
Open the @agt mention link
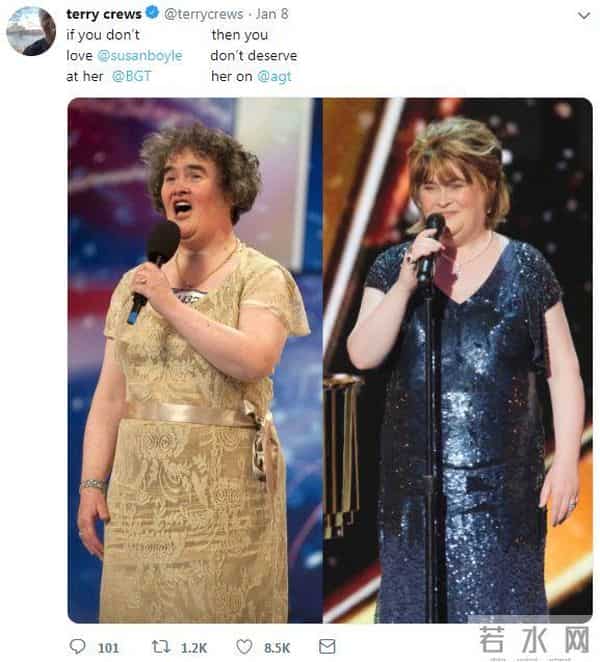[x=274, y=76]
